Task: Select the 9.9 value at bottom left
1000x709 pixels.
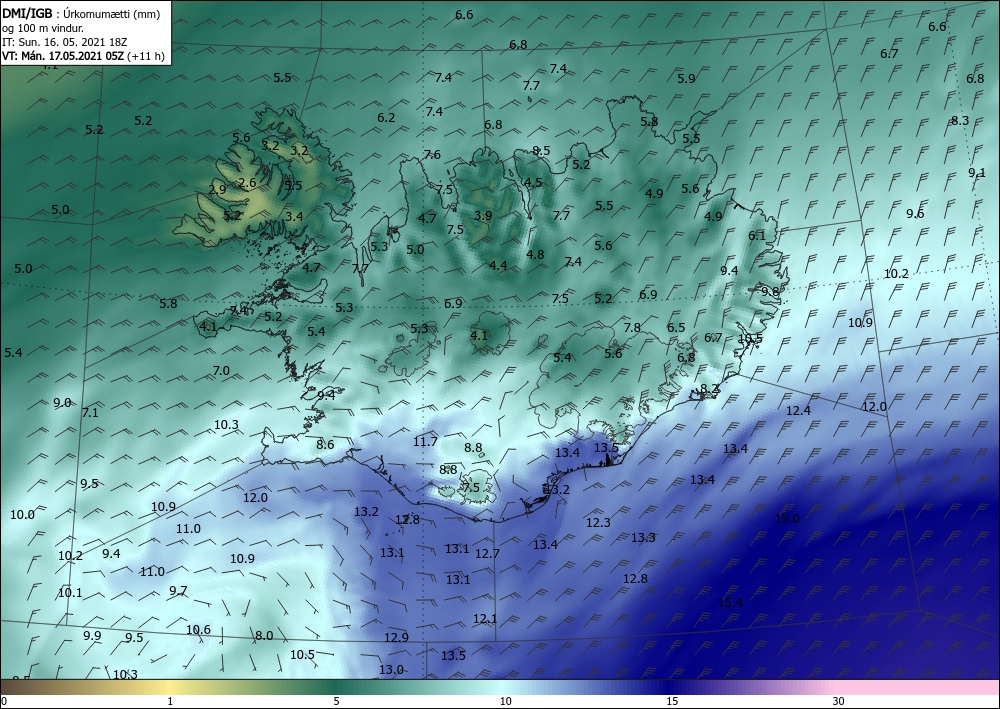Action: click(92, 636)
